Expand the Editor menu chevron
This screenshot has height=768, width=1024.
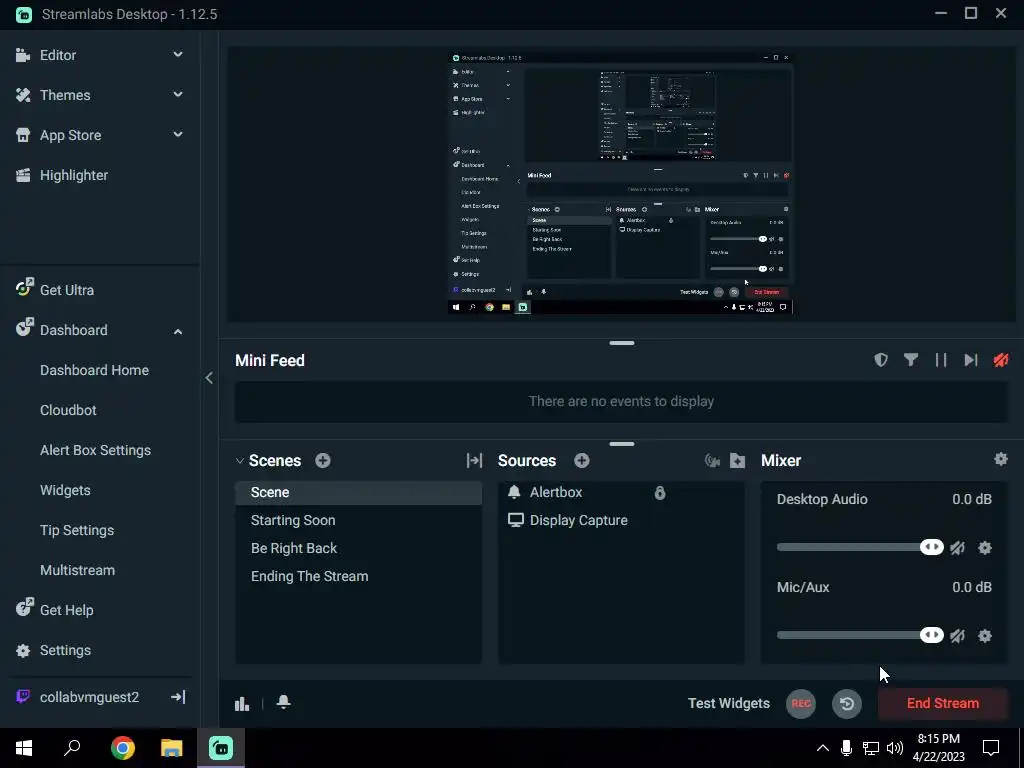pos(178,55)
